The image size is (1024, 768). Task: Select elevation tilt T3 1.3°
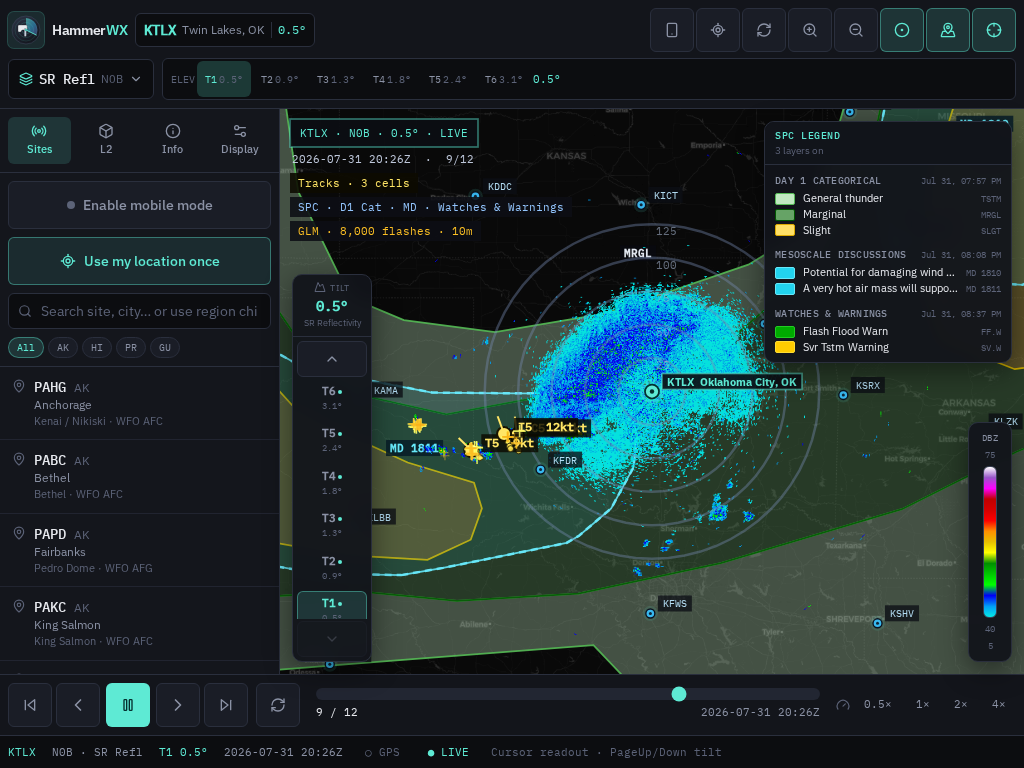pyautogui.click(x=336, y=79)
